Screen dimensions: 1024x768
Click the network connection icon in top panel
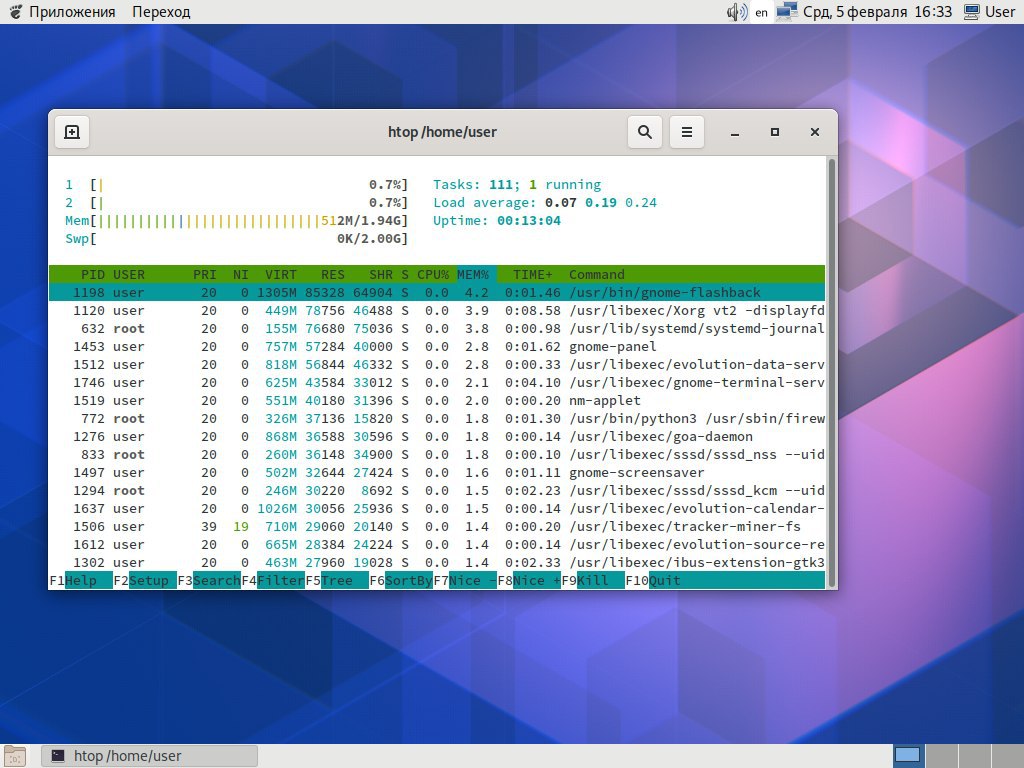pyautogui.click(x=786, y=12)
